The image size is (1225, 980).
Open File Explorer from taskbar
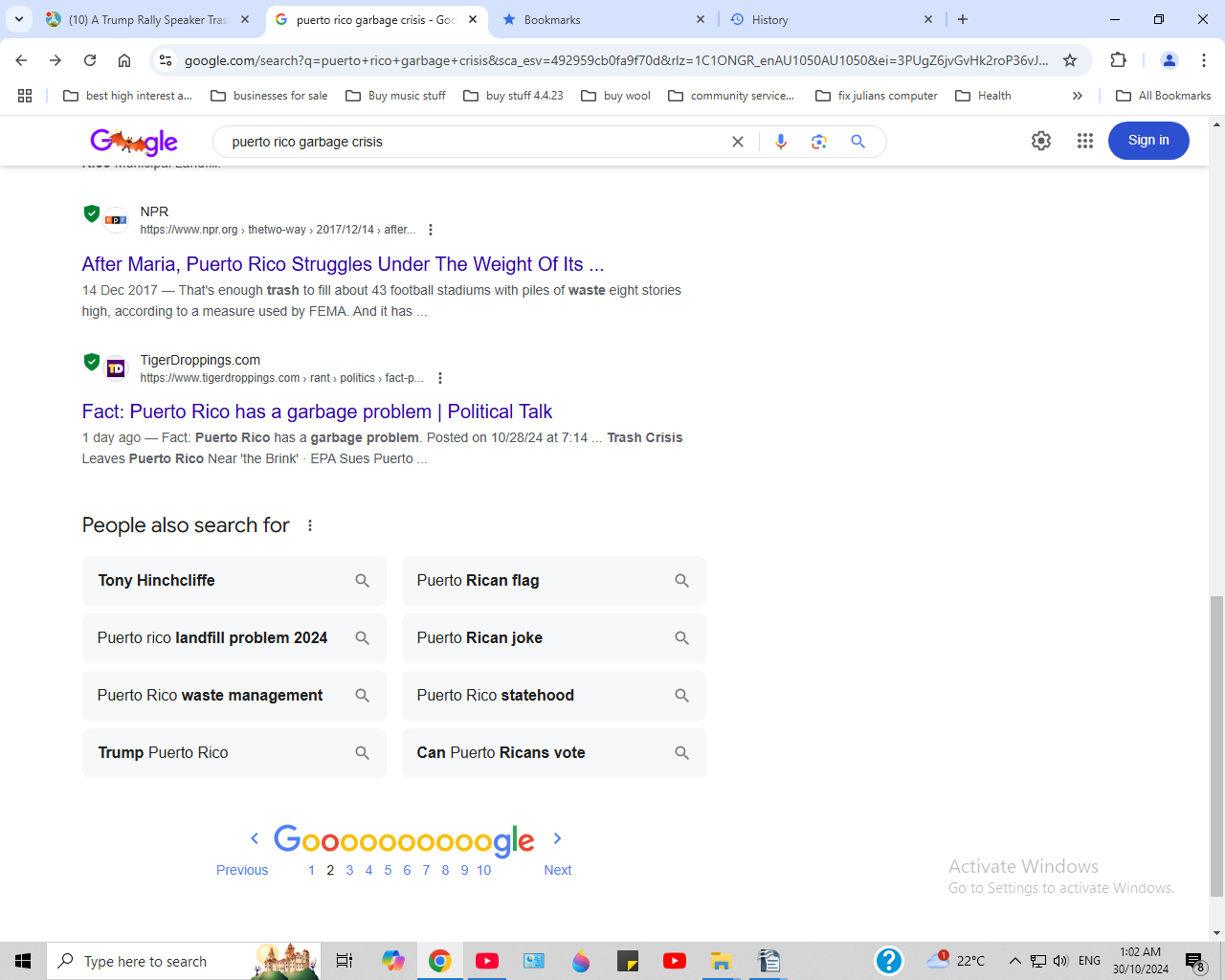pos(721,961)
